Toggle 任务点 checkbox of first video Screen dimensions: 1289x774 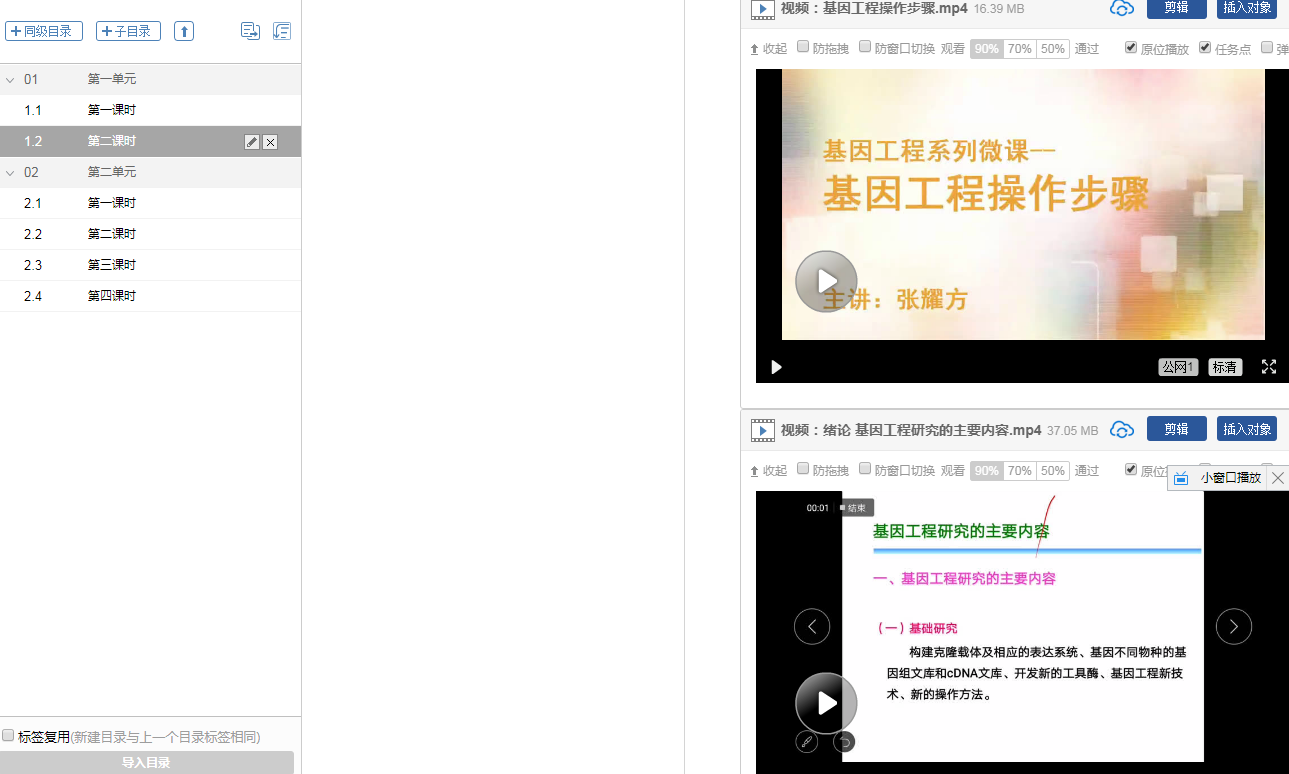coord(1205,47)
